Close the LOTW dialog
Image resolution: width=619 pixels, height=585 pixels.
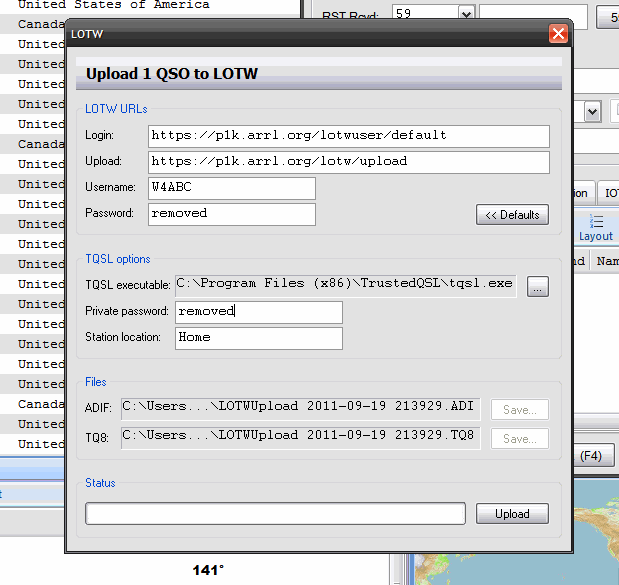[558, 34]
